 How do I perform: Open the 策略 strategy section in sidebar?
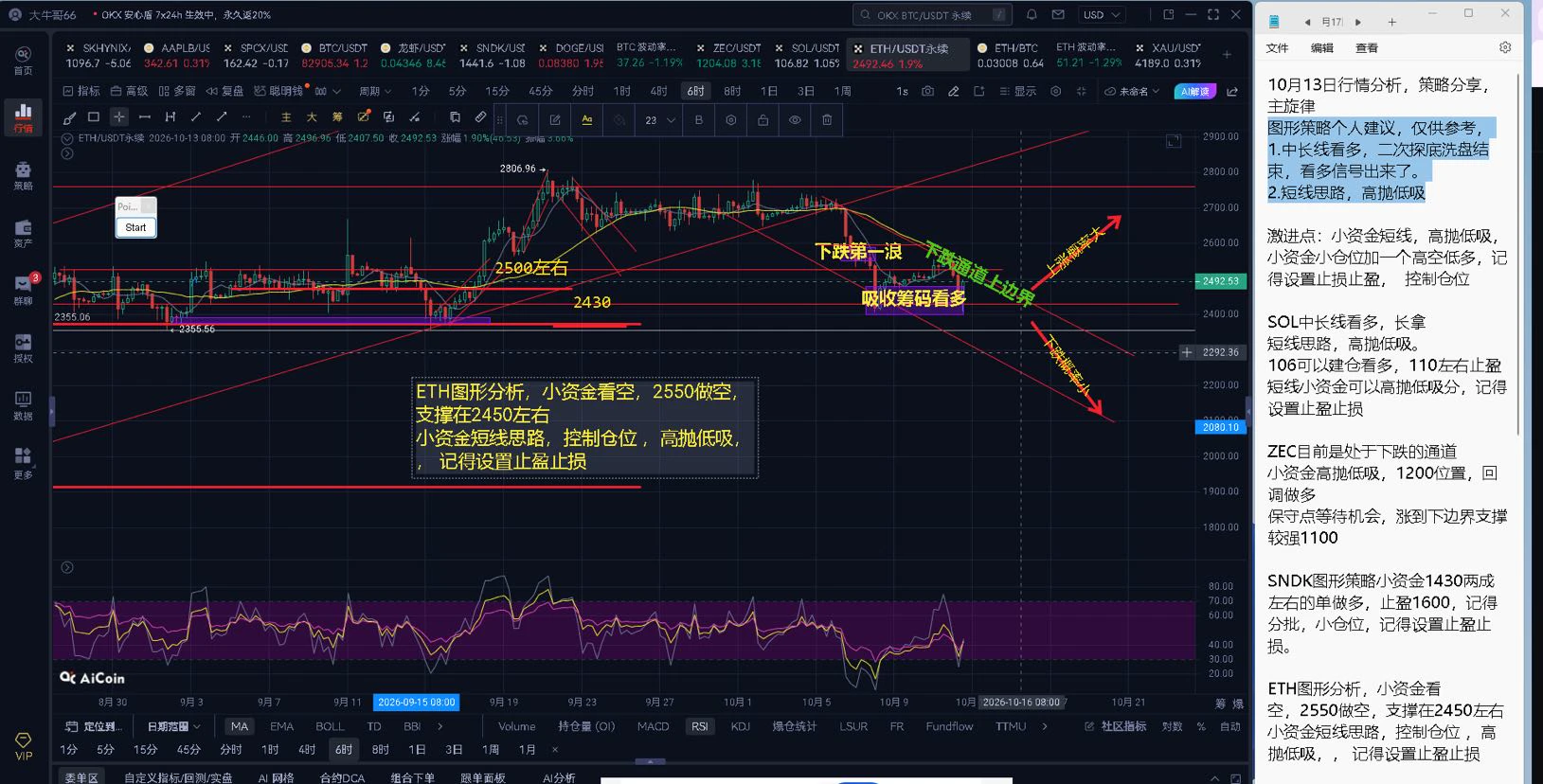[23, 175]
